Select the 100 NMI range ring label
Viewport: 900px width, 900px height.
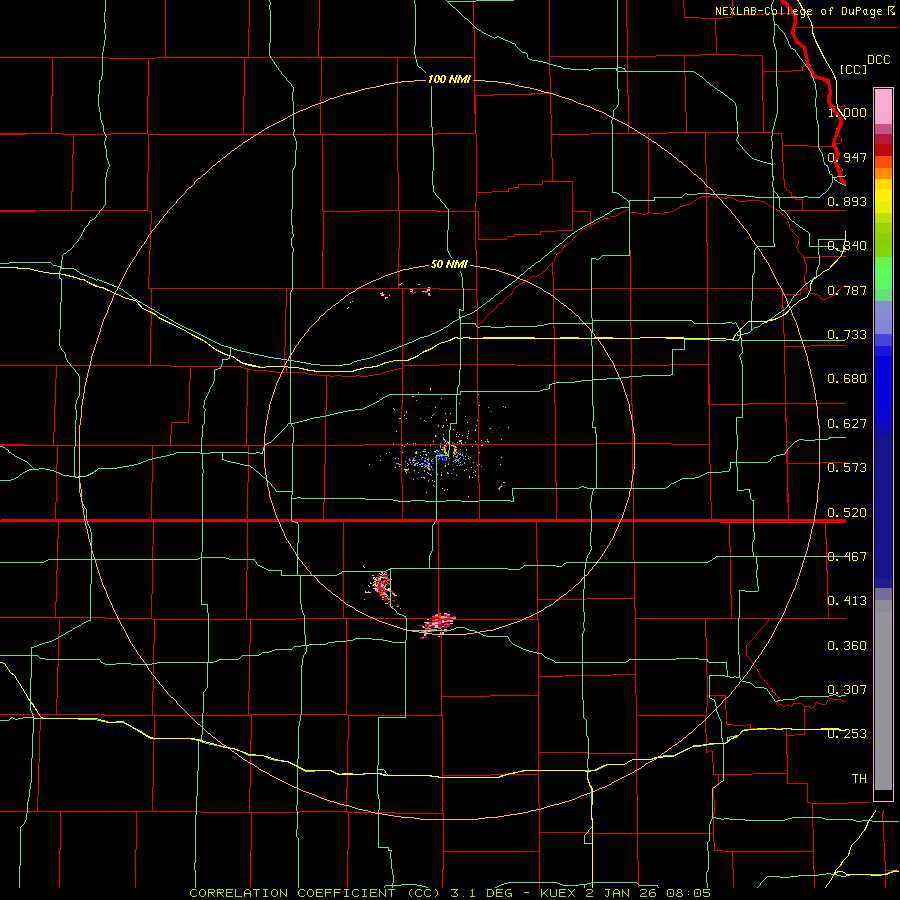pos(449,79)
